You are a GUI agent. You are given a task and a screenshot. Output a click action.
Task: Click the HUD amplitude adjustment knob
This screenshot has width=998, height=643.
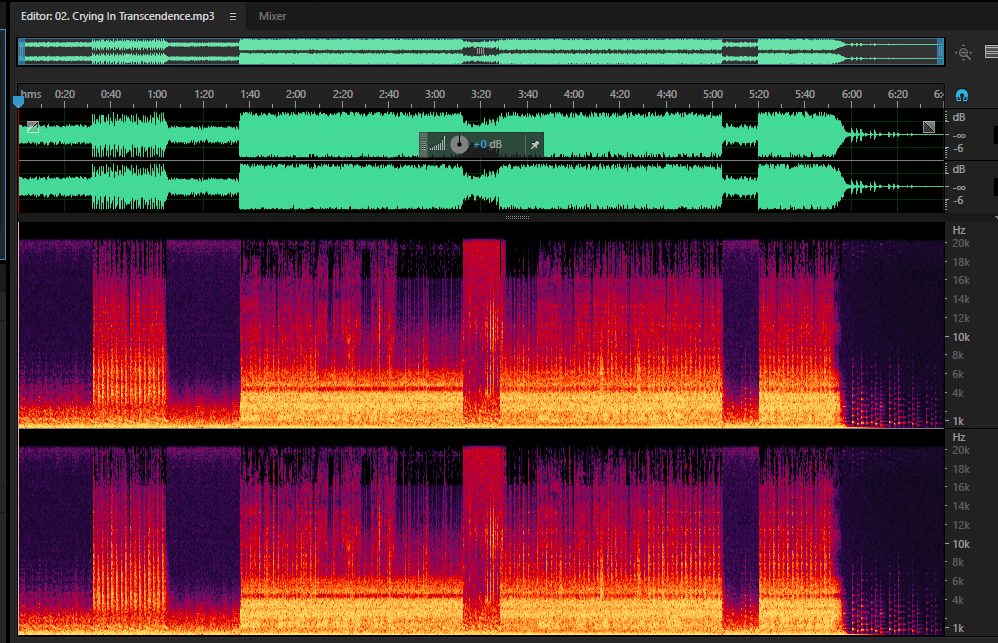(x=459, y=145)
